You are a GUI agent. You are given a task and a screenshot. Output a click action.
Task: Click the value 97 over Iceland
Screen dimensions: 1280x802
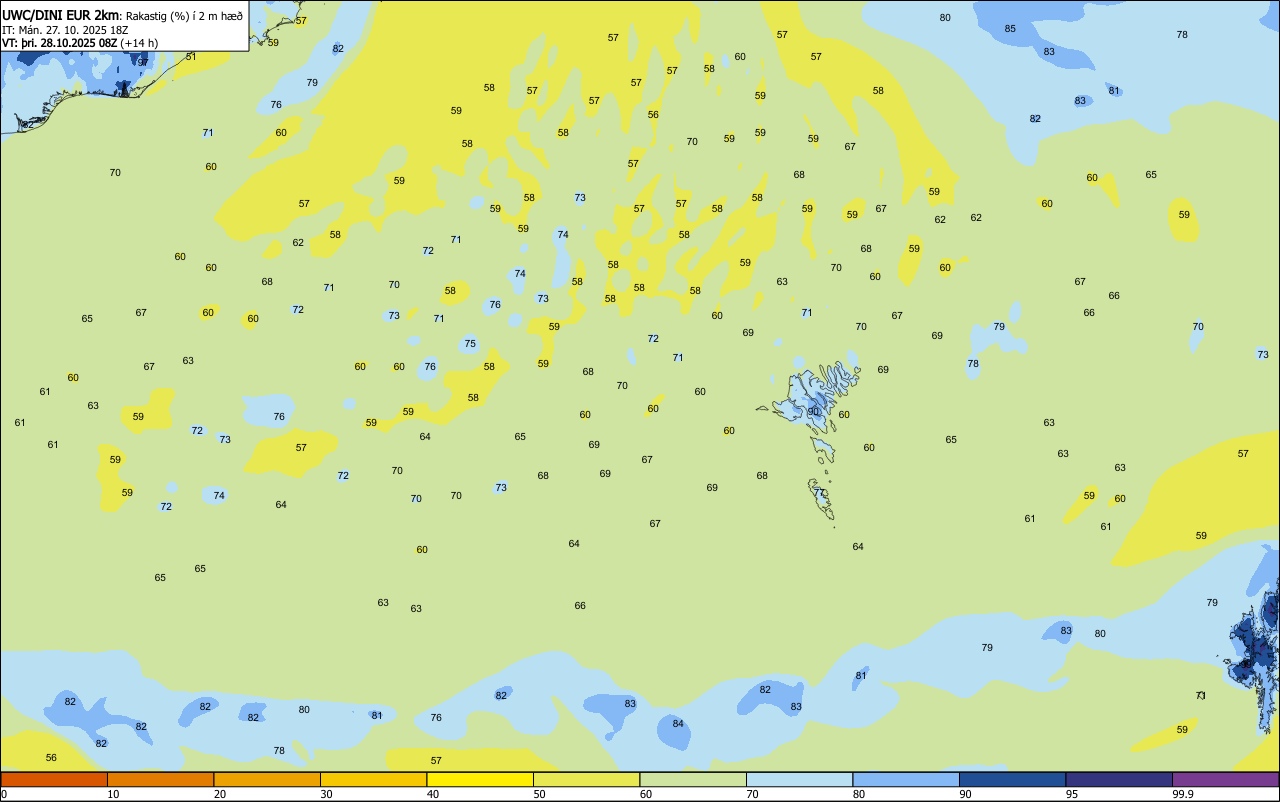click(143, 62)
